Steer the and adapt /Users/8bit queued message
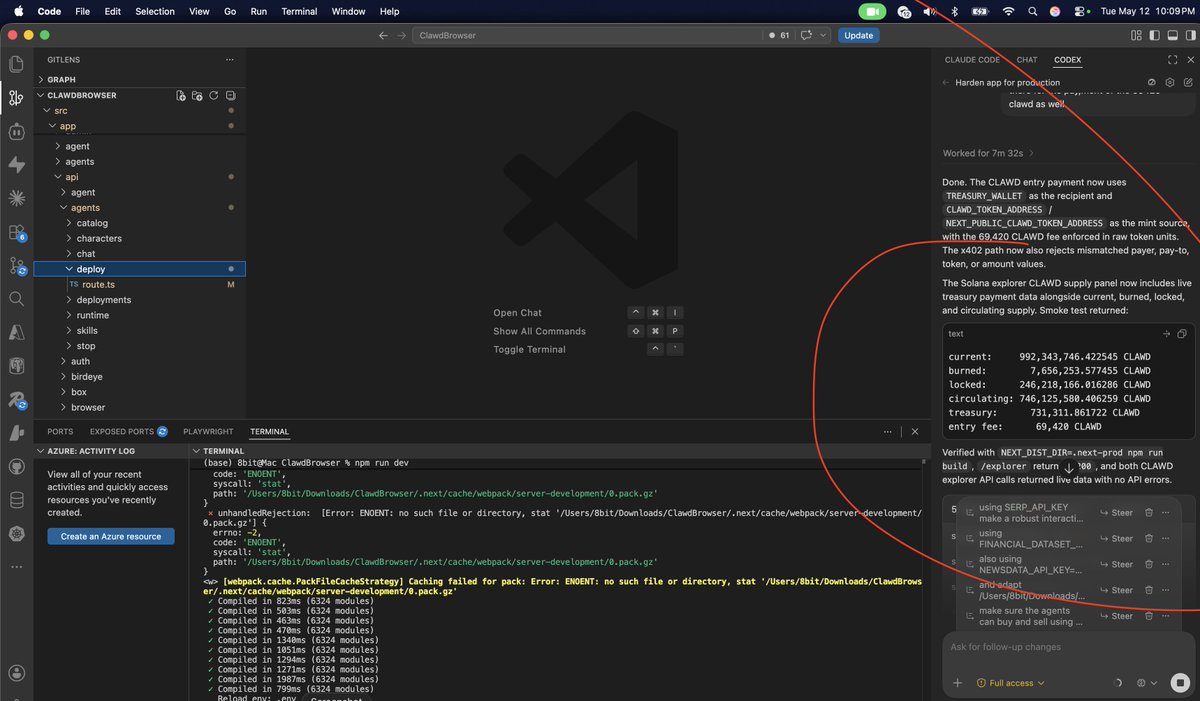The width and height of the screenshot is (1200, 701). 1116,590
